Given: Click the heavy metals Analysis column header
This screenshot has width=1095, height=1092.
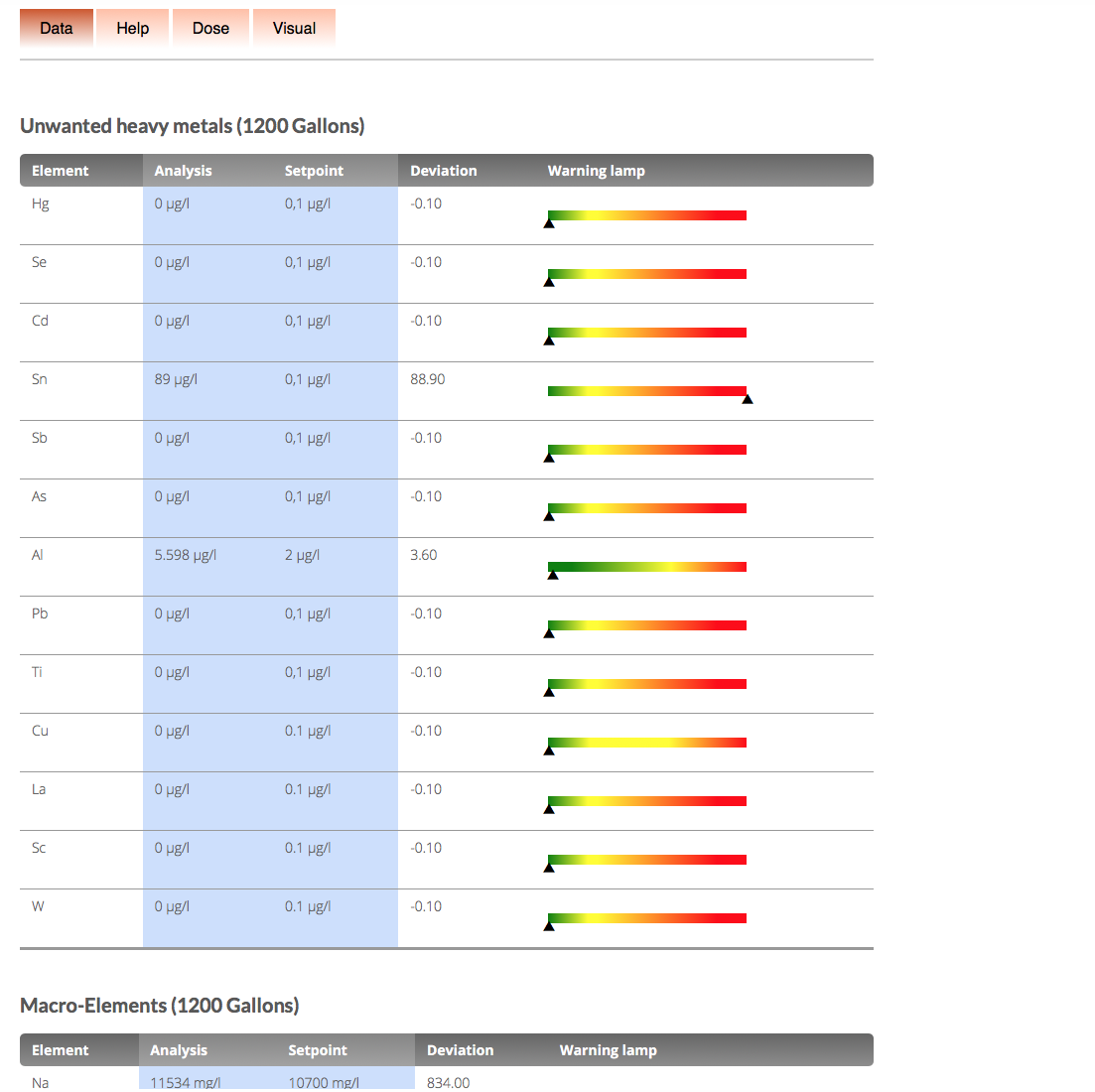Looking at the screenshot, I should [183, 171].
